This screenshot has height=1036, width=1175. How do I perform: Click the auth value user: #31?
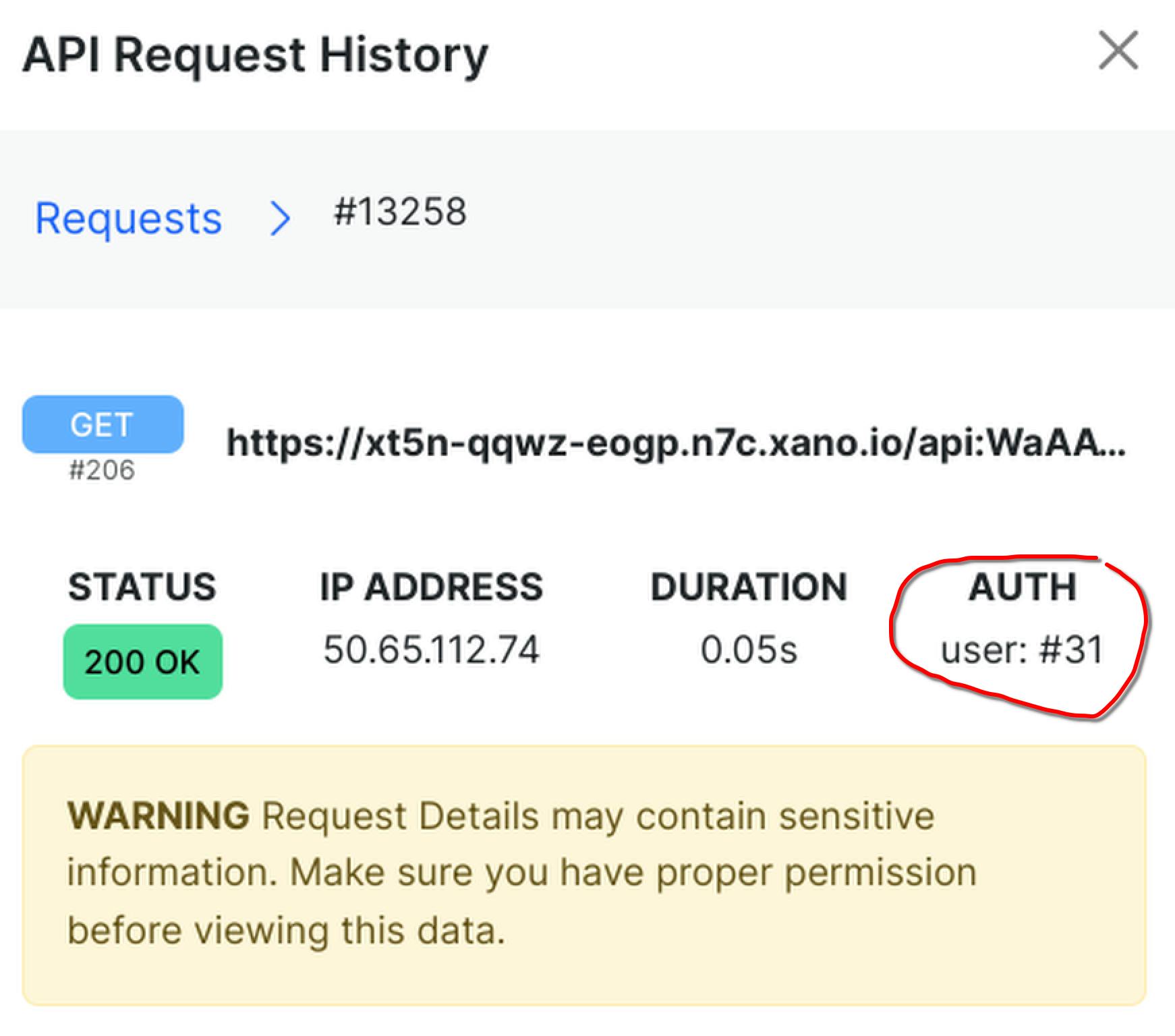pos(1022,650)
